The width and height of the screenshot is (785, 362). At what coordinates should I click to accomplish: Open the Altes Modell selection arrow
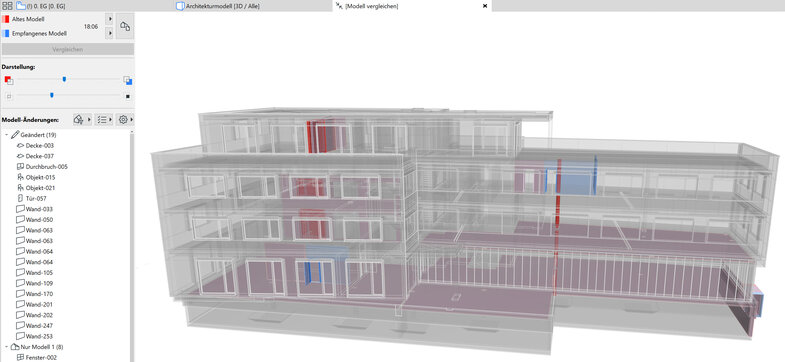point(109,19)
